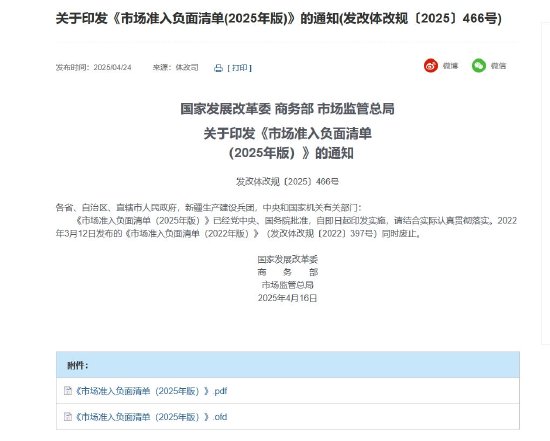
Task: Click the signature line 市场监管总局
Action: [x=287, y=285]
